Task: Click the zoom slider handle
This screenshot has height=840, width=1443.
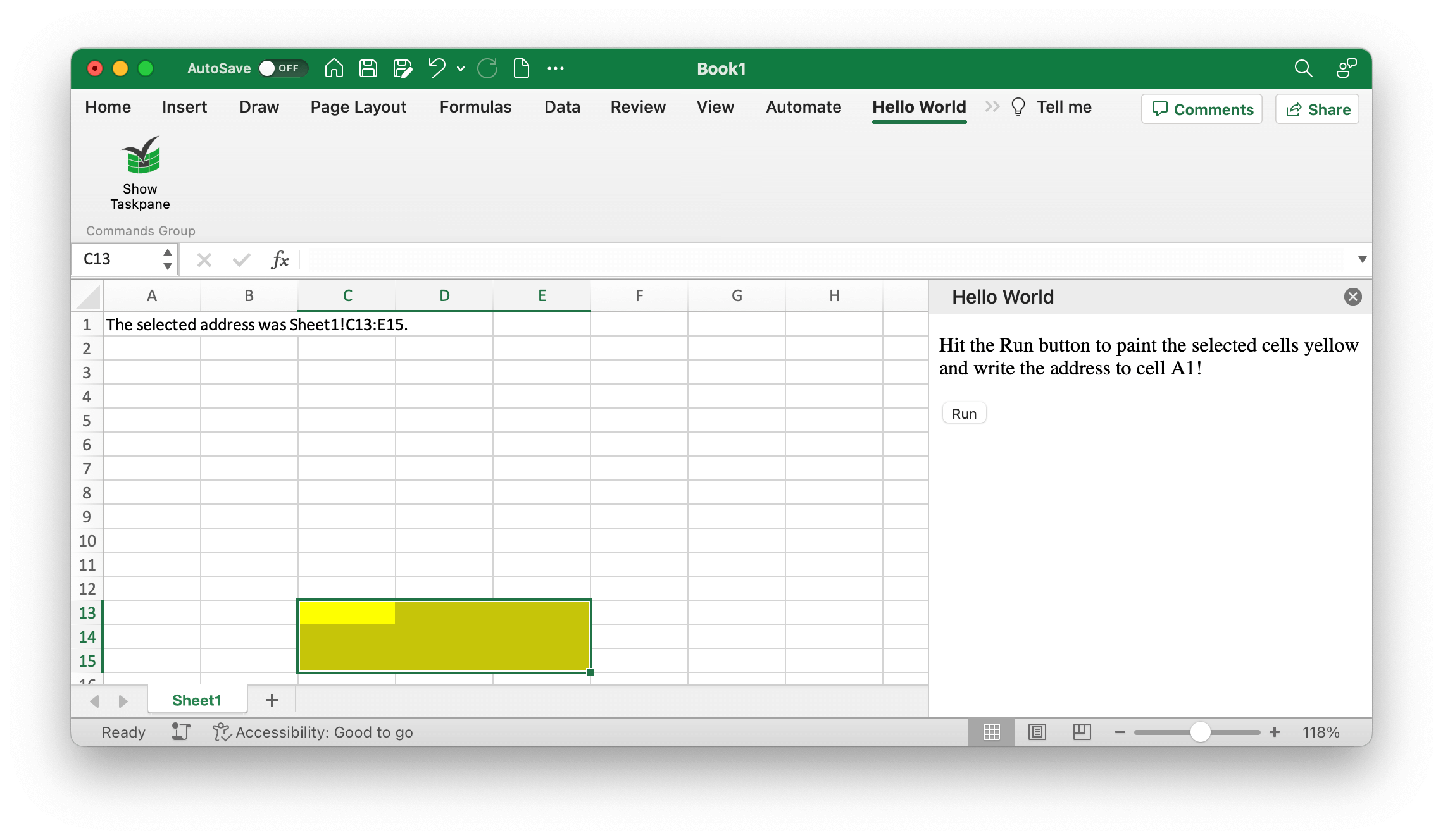Action: 1200,732
